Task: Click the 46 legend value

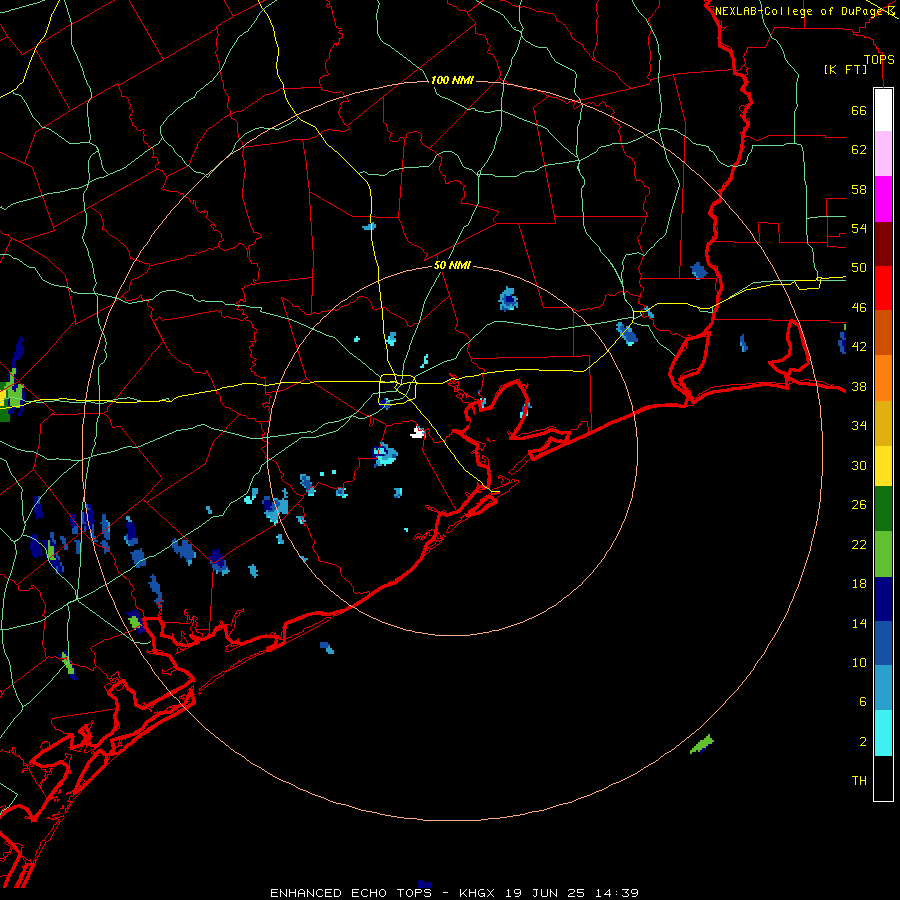Action: coord(859,308)
